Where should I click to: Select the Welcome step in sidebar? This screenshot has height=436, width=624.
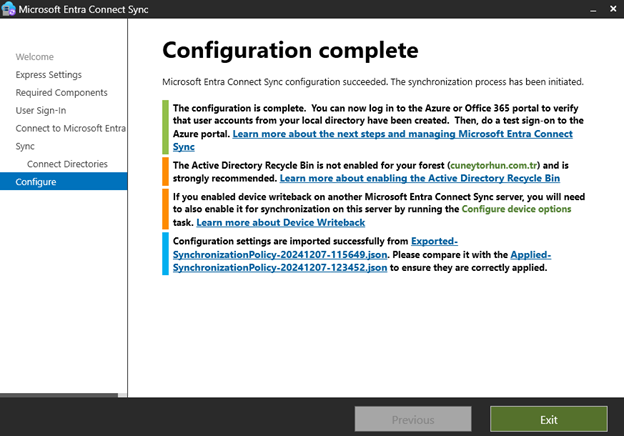(35, 57)
